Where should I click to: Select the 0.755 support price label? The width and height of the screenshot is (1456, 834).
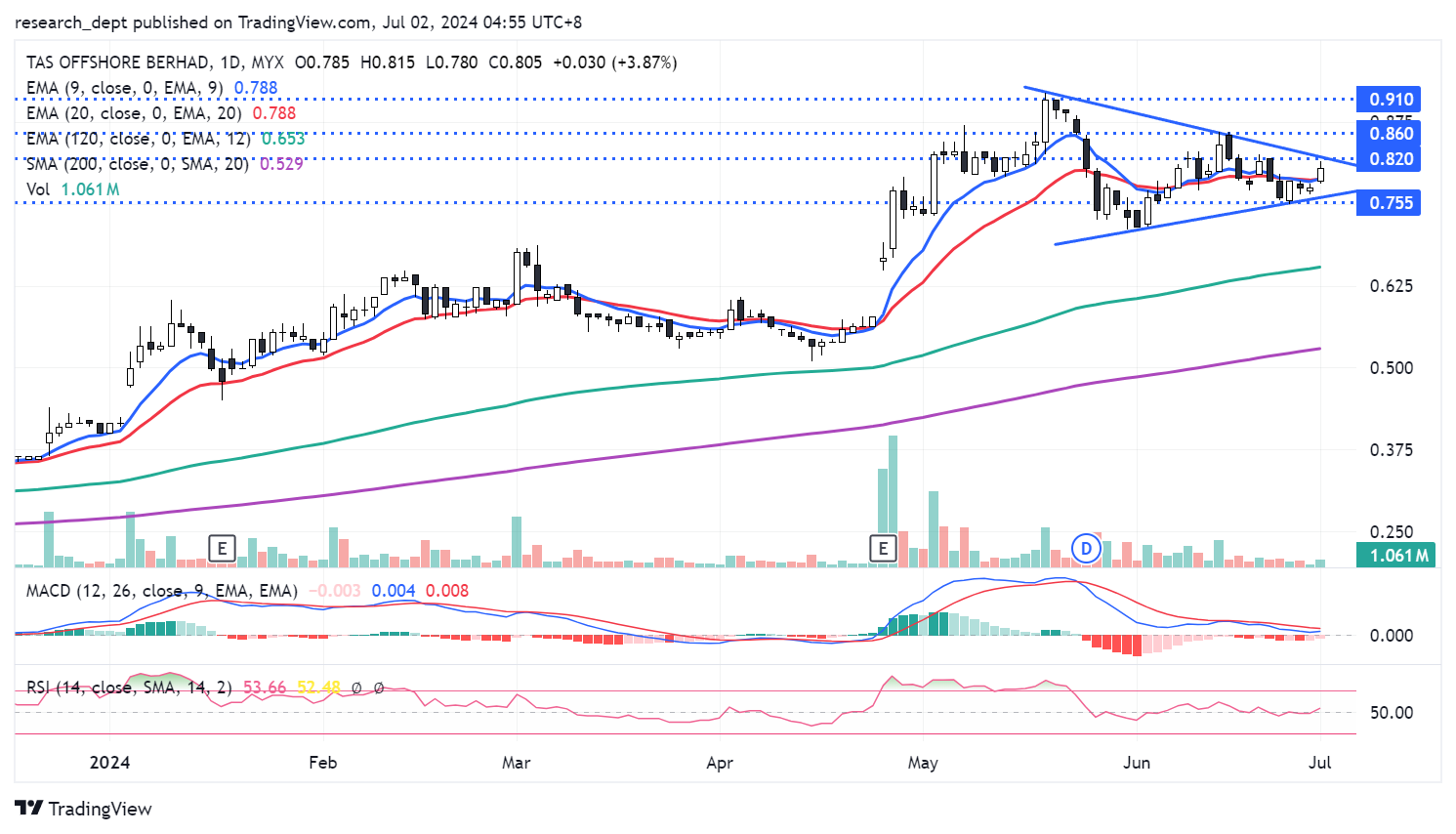click(x=1391, y=203)
